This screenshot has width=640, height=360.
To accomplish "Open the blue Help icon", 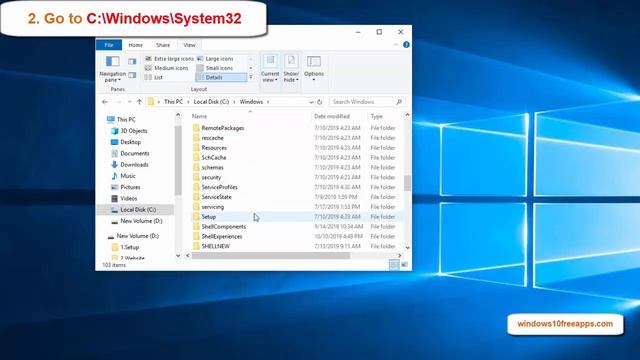I will tap(406, 45).
